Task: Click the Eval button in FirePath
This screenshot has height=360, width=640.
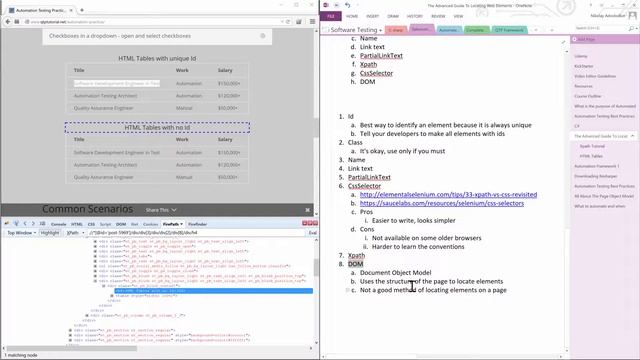Action: [x=312, y=233]
